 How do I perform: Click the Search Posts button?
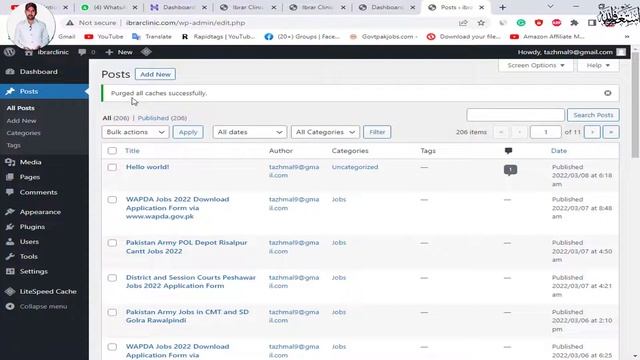(x=593, y=115)
